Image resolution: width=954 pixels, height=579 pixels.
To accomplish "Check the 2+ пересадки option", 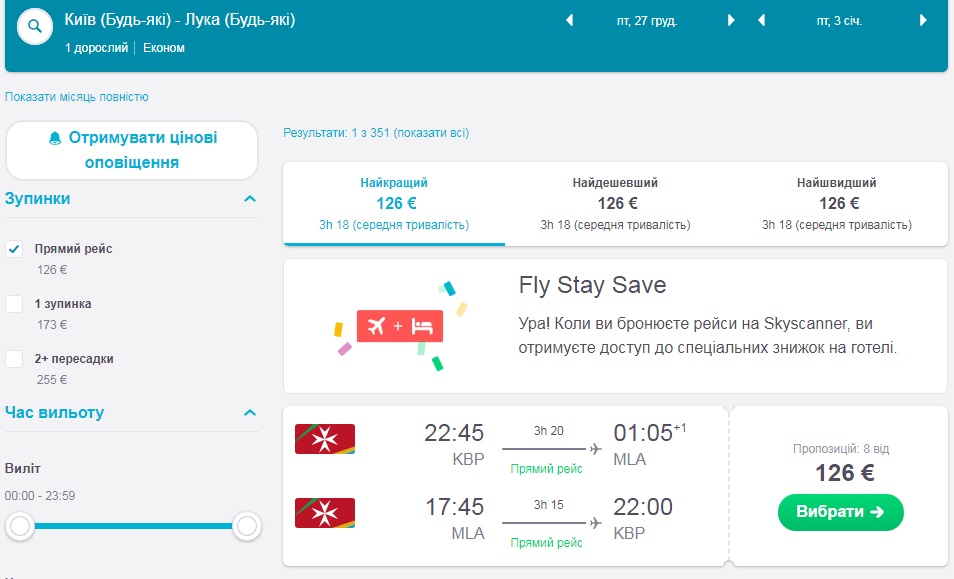I will tap(15, 359).
